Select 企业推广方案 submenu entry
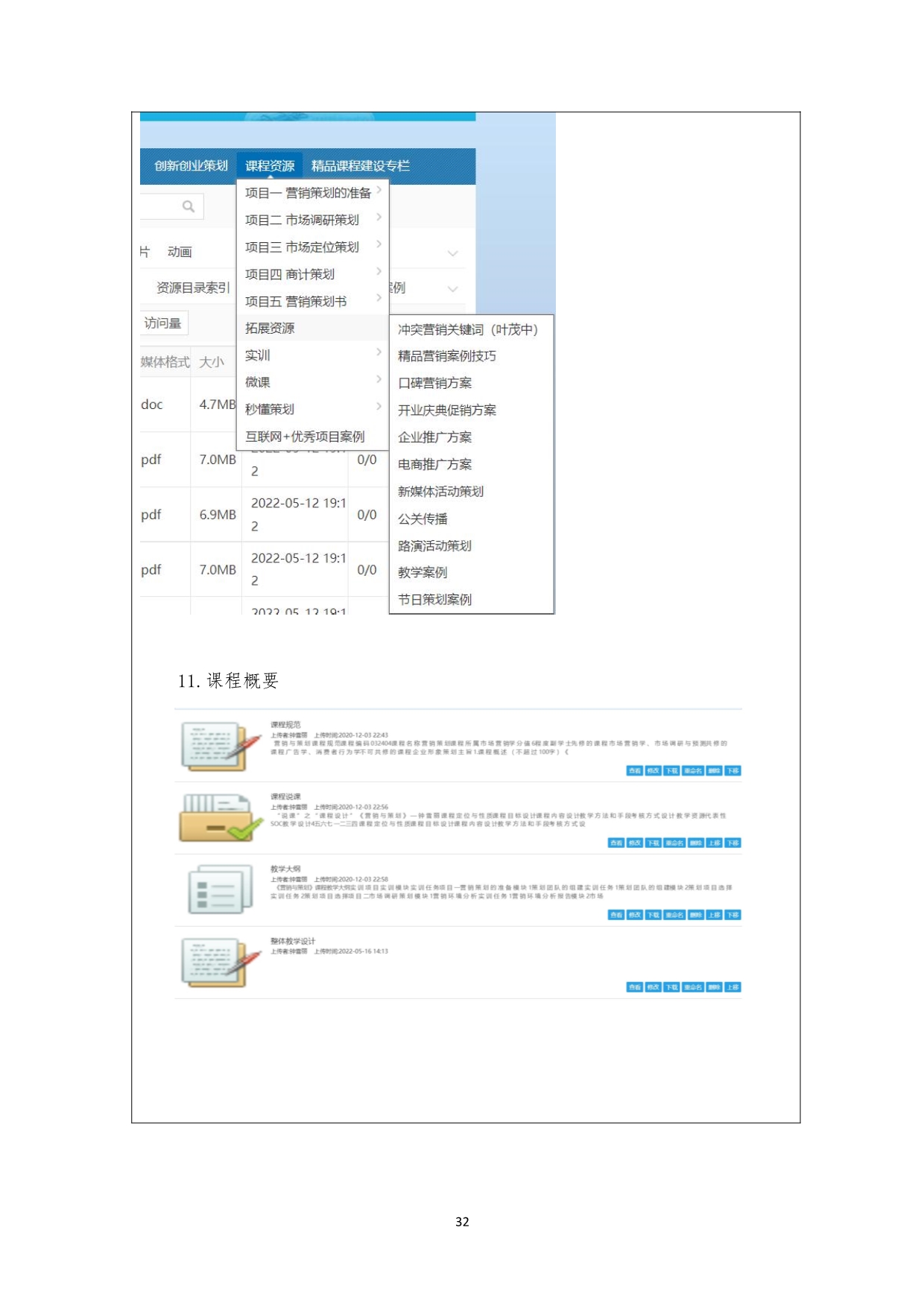Image resolution: width=924 pixels, height=1306 pixels. (435, 437)
